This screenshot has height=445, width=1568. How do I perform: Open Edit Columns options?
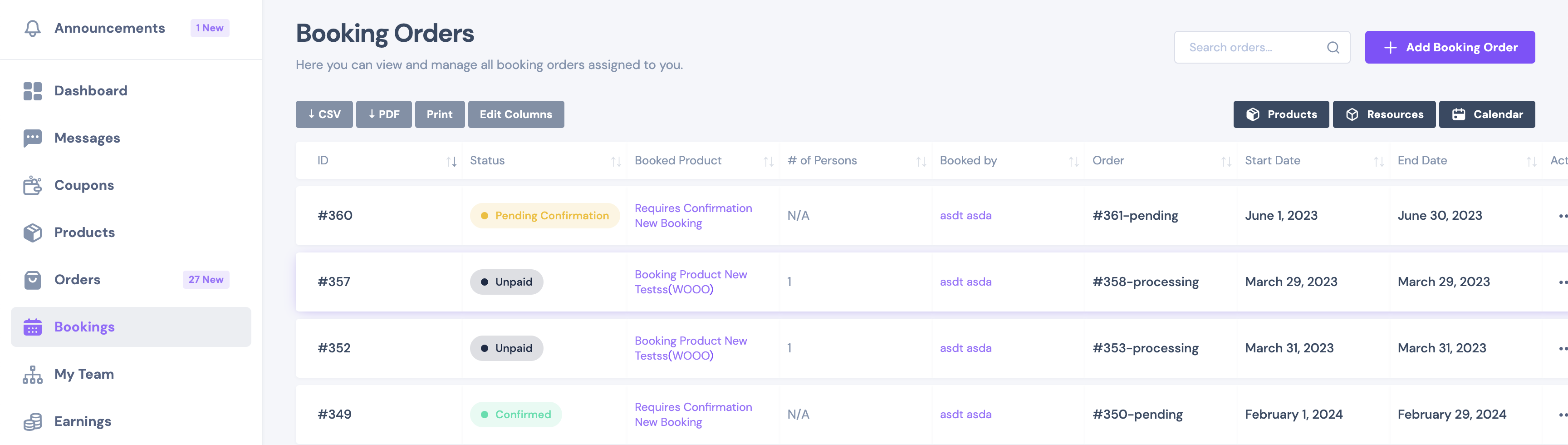tap(515, 114)
